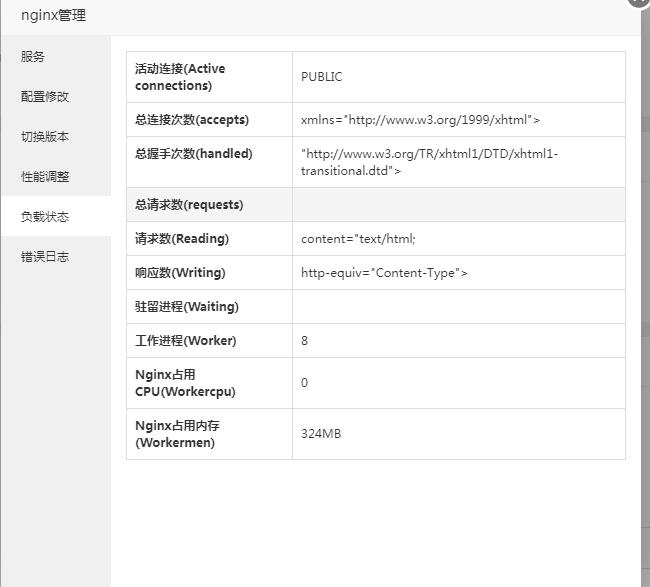Image resolution: width=650 pixels, height=587 pixels.
Task: Click the 驻留进程(Waiting) label
Action: (x=187, y=307)
